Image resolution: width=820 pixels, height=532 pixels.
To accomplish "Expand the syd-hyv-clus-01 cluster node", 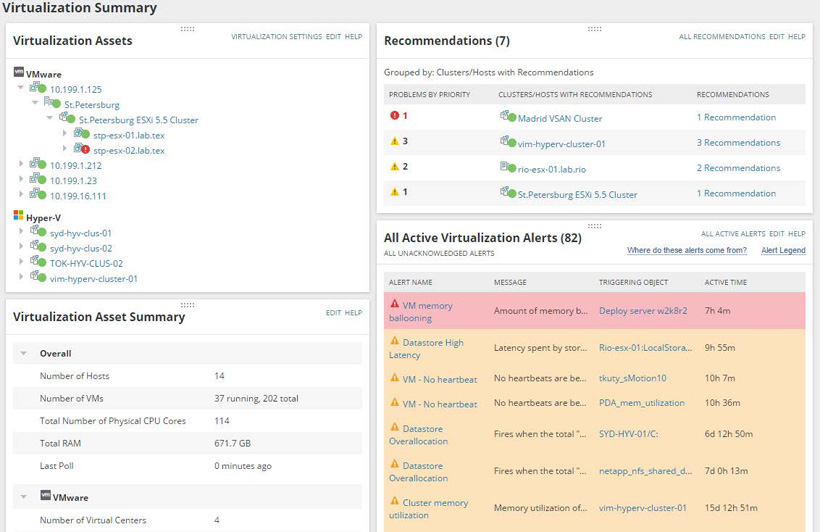I will tap(22, 233).
